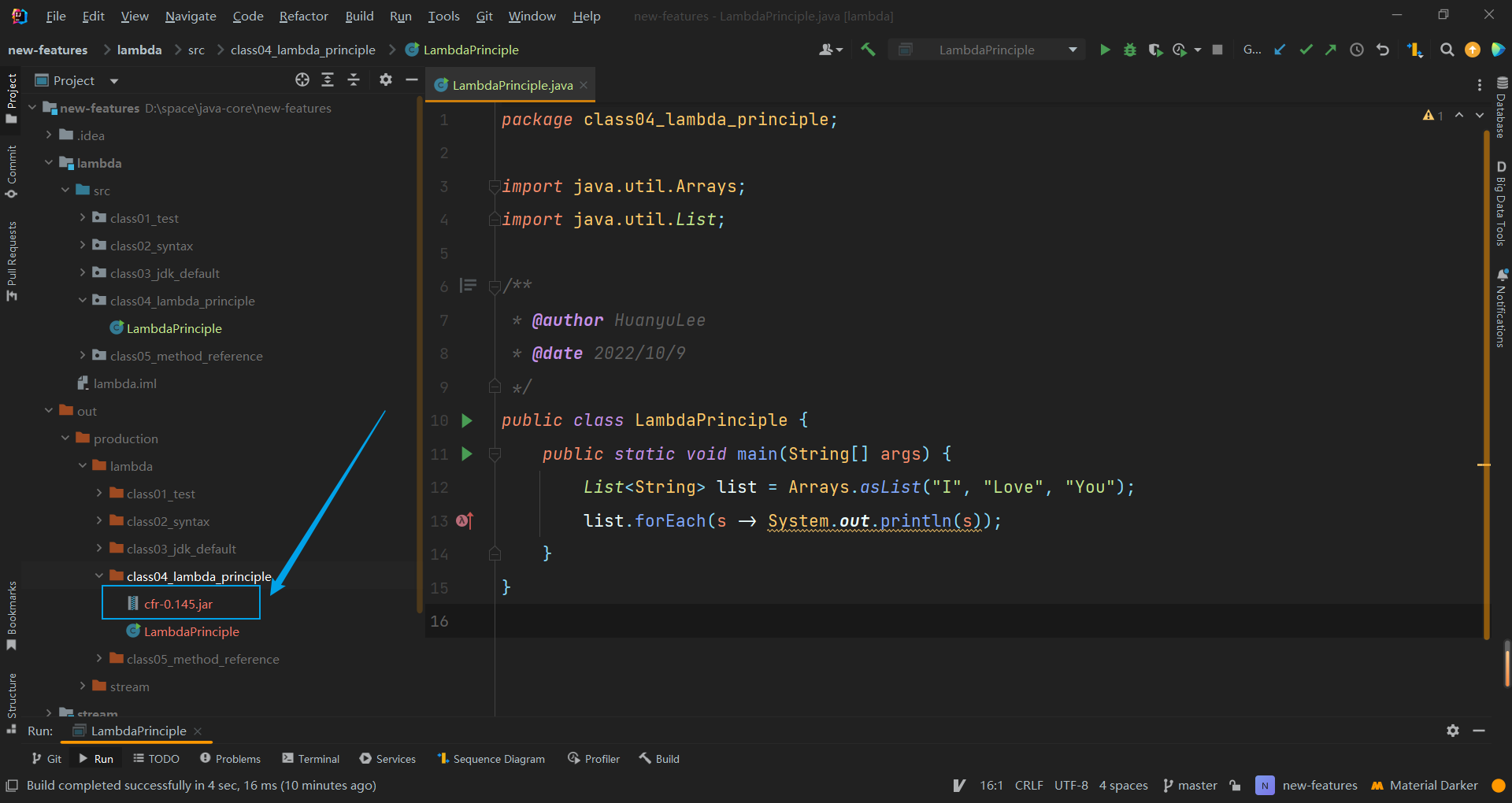Open Project panel settings gear
The height and width of the screenshot is (803, 1512).
[386, 80]
